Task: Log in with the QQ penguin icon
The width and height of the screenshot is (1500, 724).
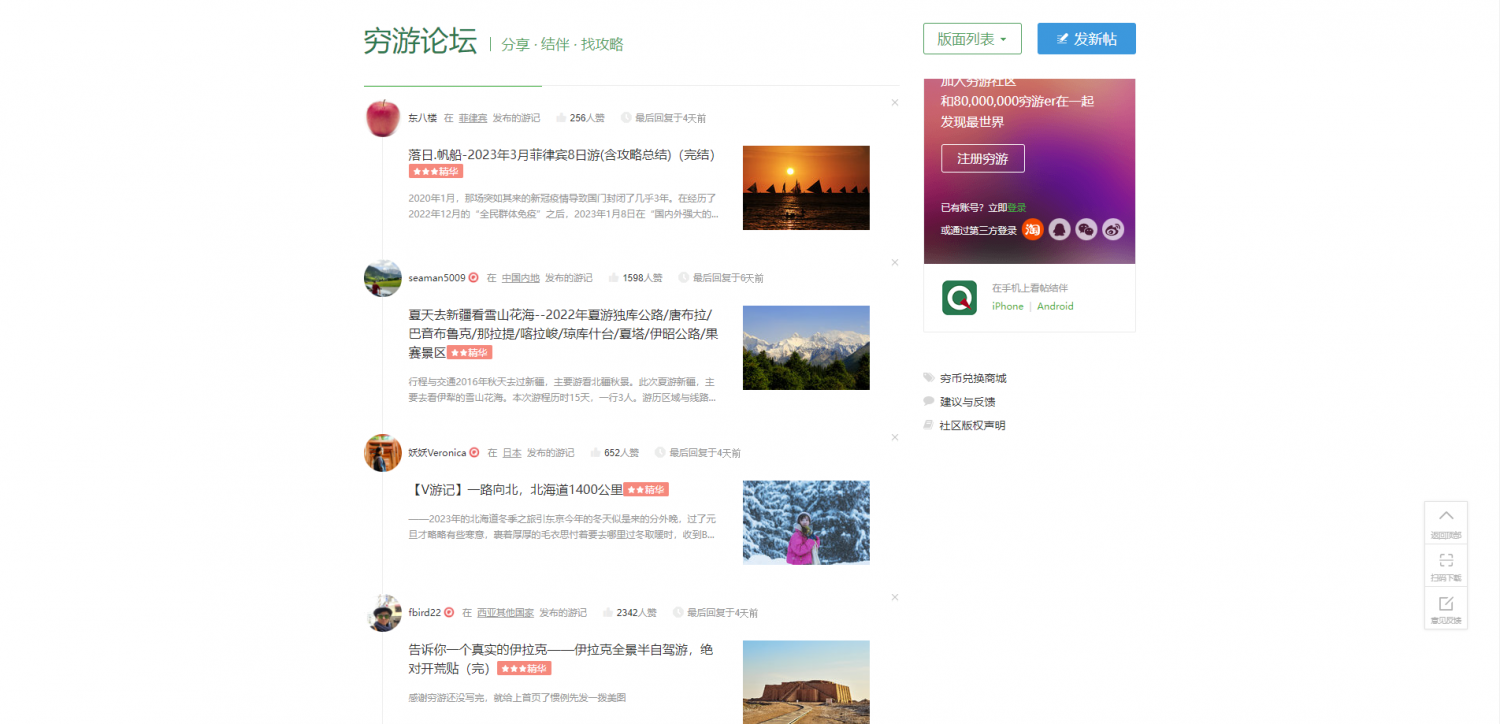Action: pyautogui.click(x=1059, y=230)
